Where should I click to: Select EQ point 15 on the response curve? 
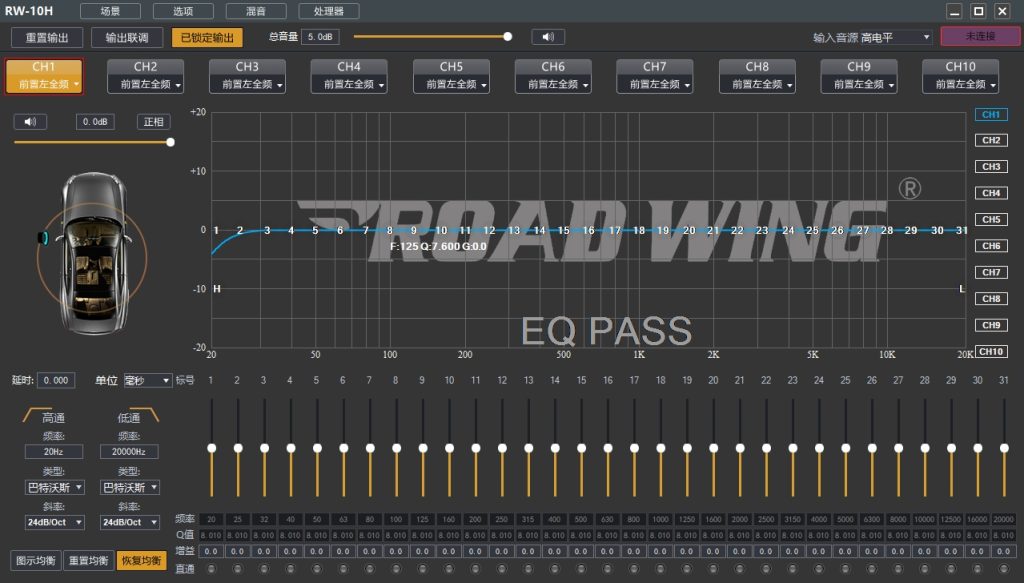(564, 230)
